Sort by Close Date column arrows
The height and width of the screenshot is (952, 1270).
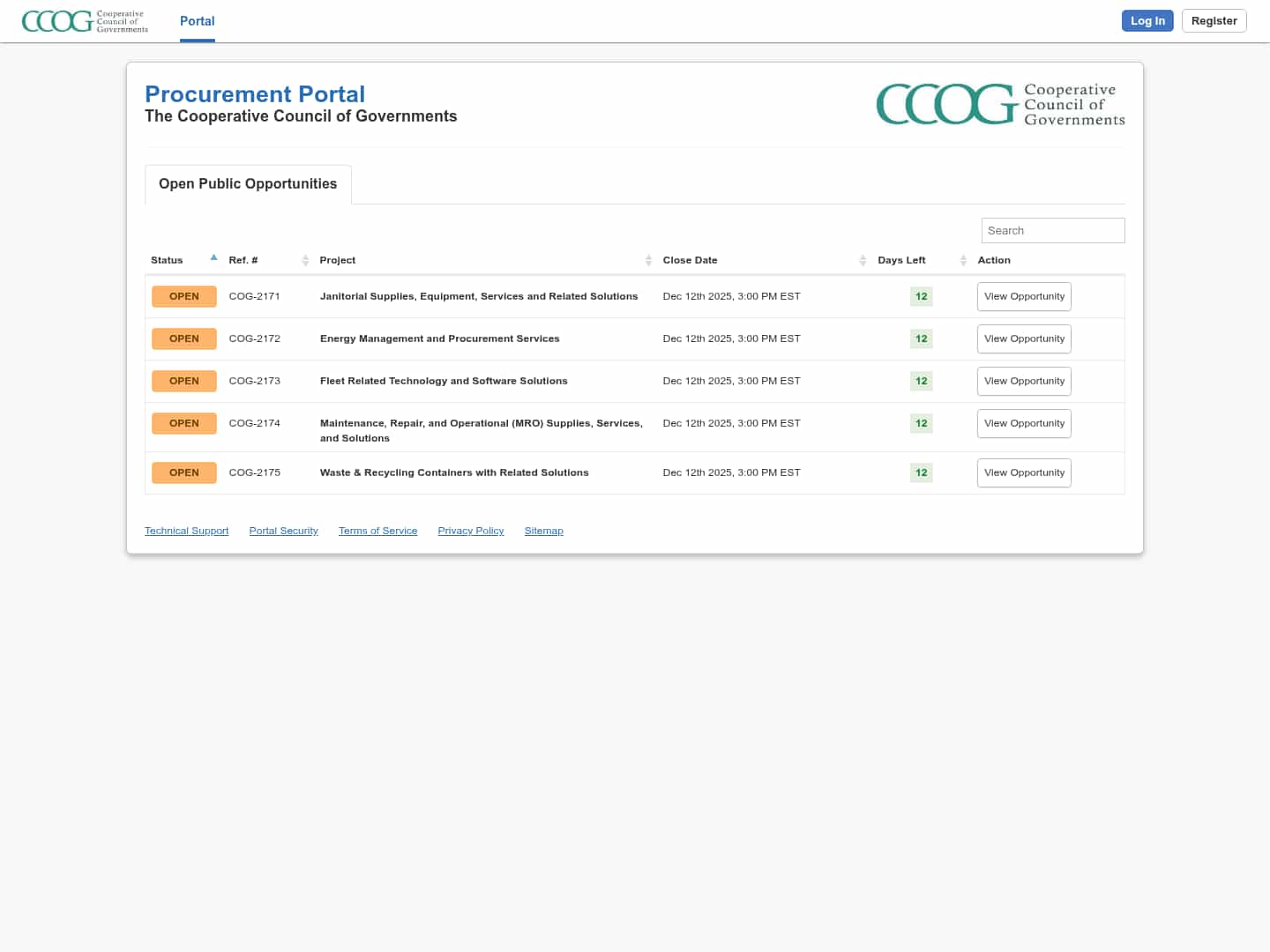click(863, 260)
